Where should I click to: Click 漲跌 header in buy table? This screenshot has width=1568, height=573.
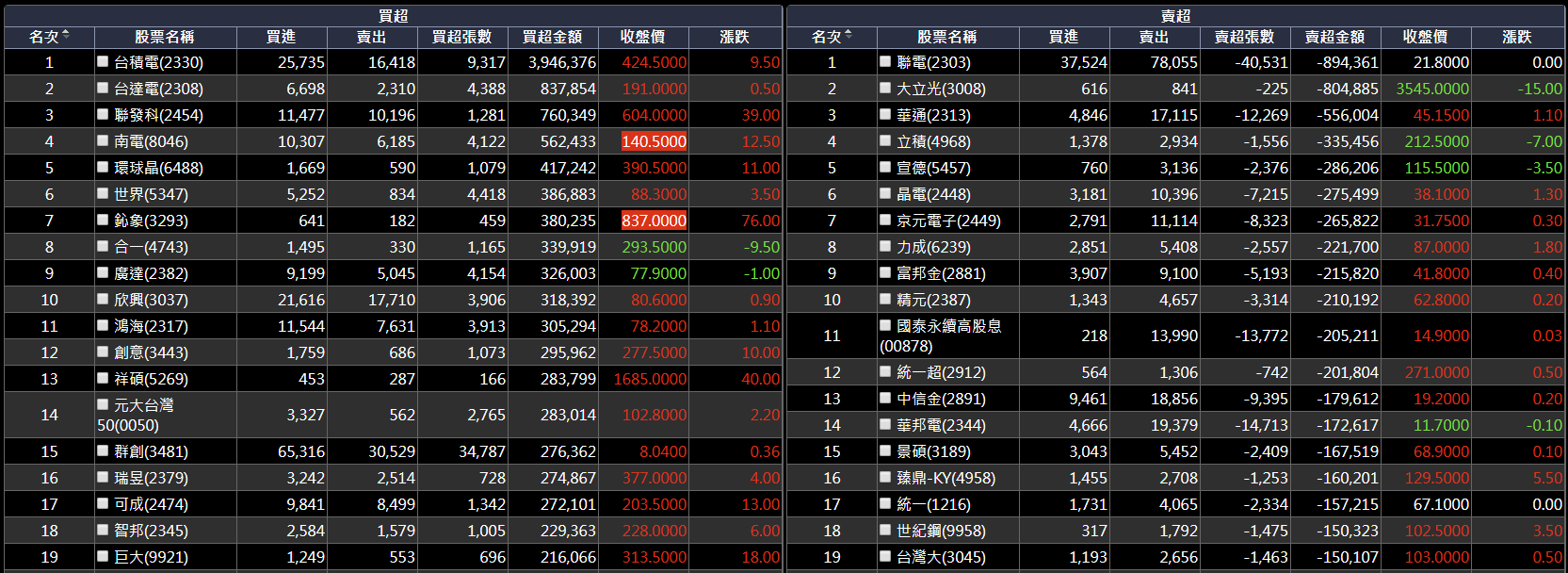(x=735, y=37)
